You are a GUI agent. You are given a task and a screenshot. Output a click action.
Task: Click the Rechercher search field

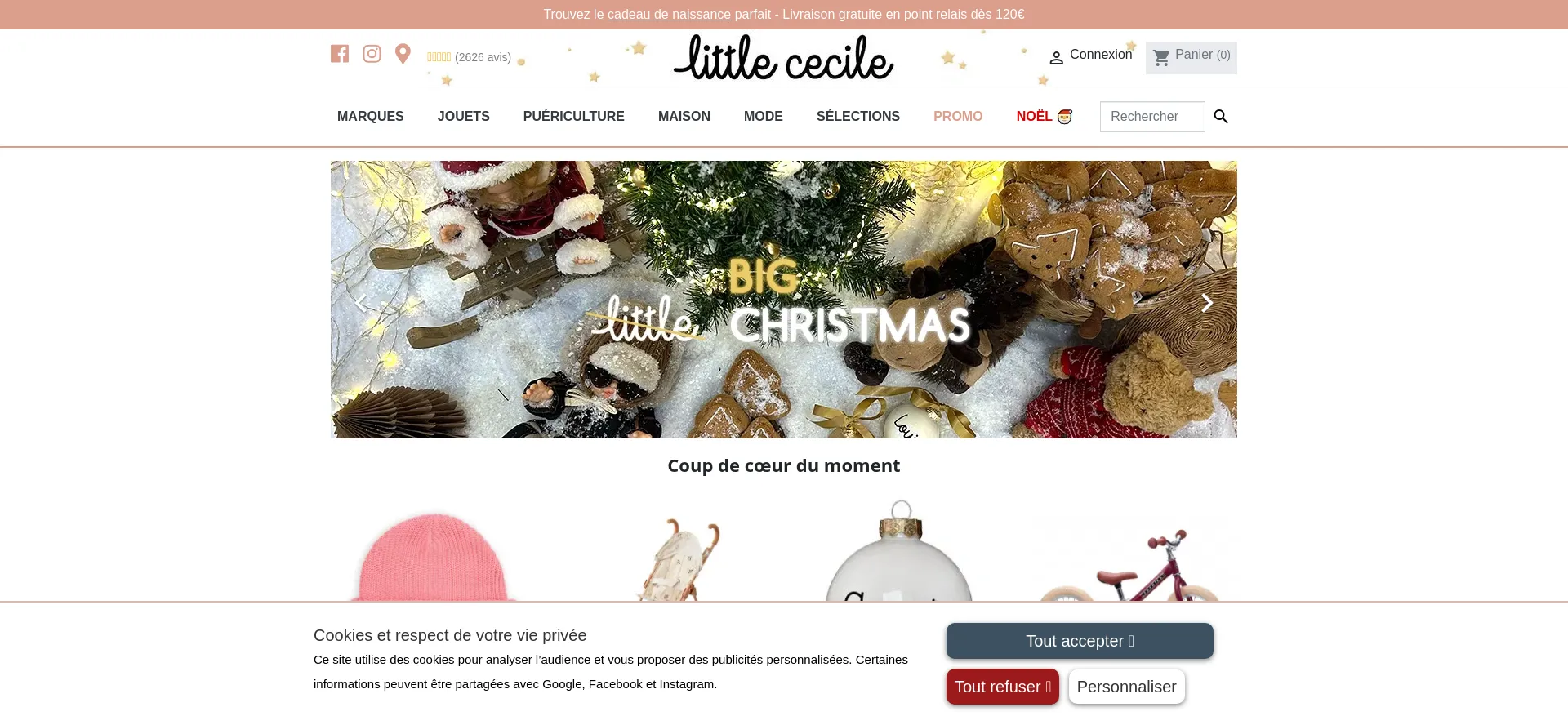click(1152, 117)
